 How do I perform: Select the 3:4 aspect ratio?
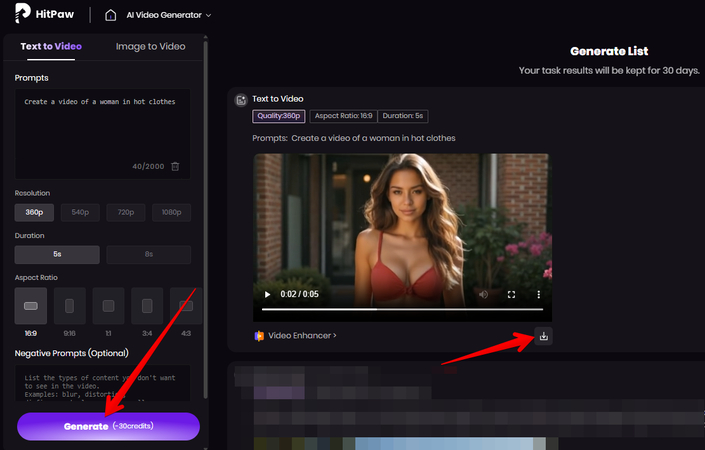[147, 306]
